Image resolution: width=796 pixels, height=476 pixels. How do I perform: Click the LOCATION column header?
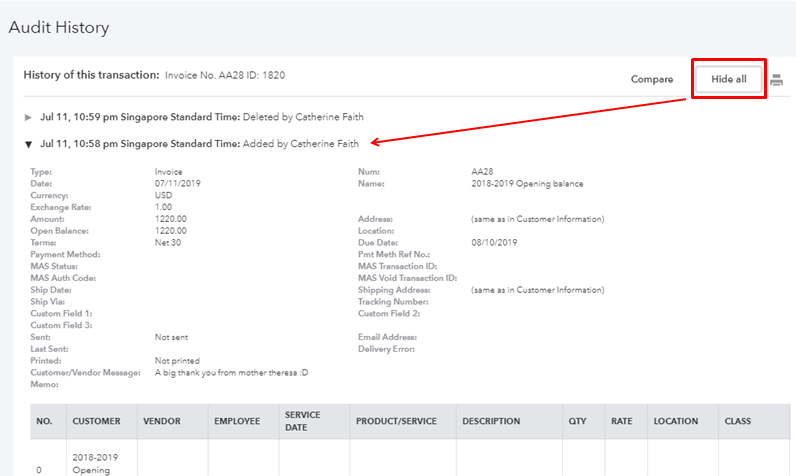[x=675, y=422]
